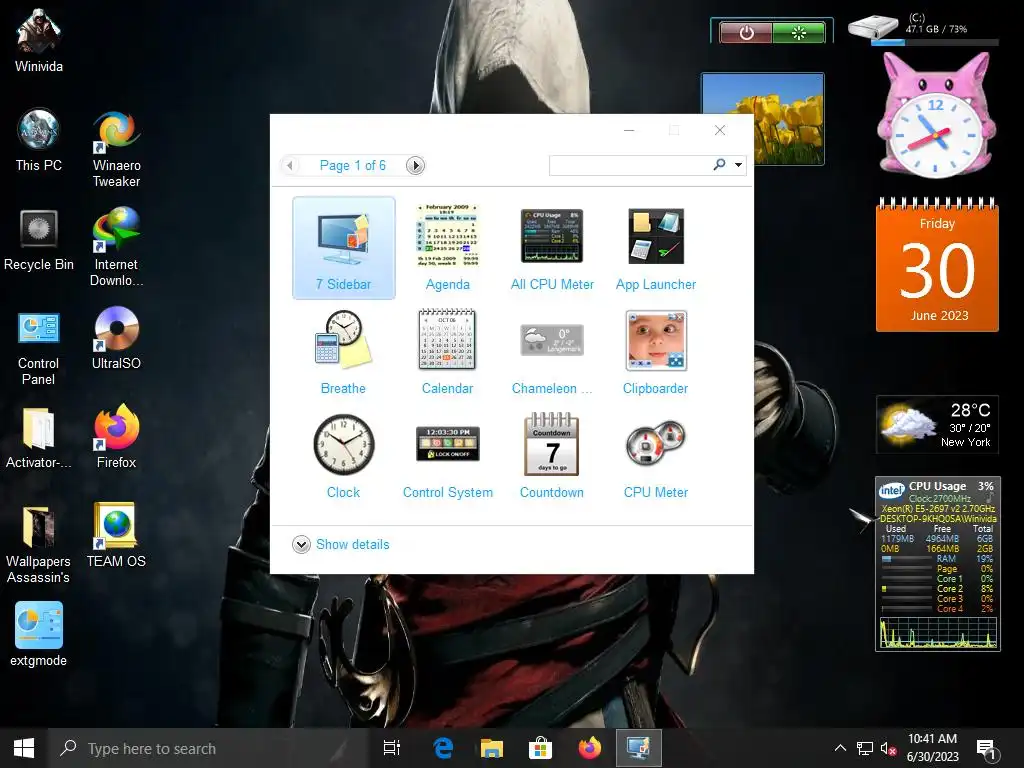Click the network tray icon
This screenshot has width=1024, height=768.
click(x=865, y=748)
